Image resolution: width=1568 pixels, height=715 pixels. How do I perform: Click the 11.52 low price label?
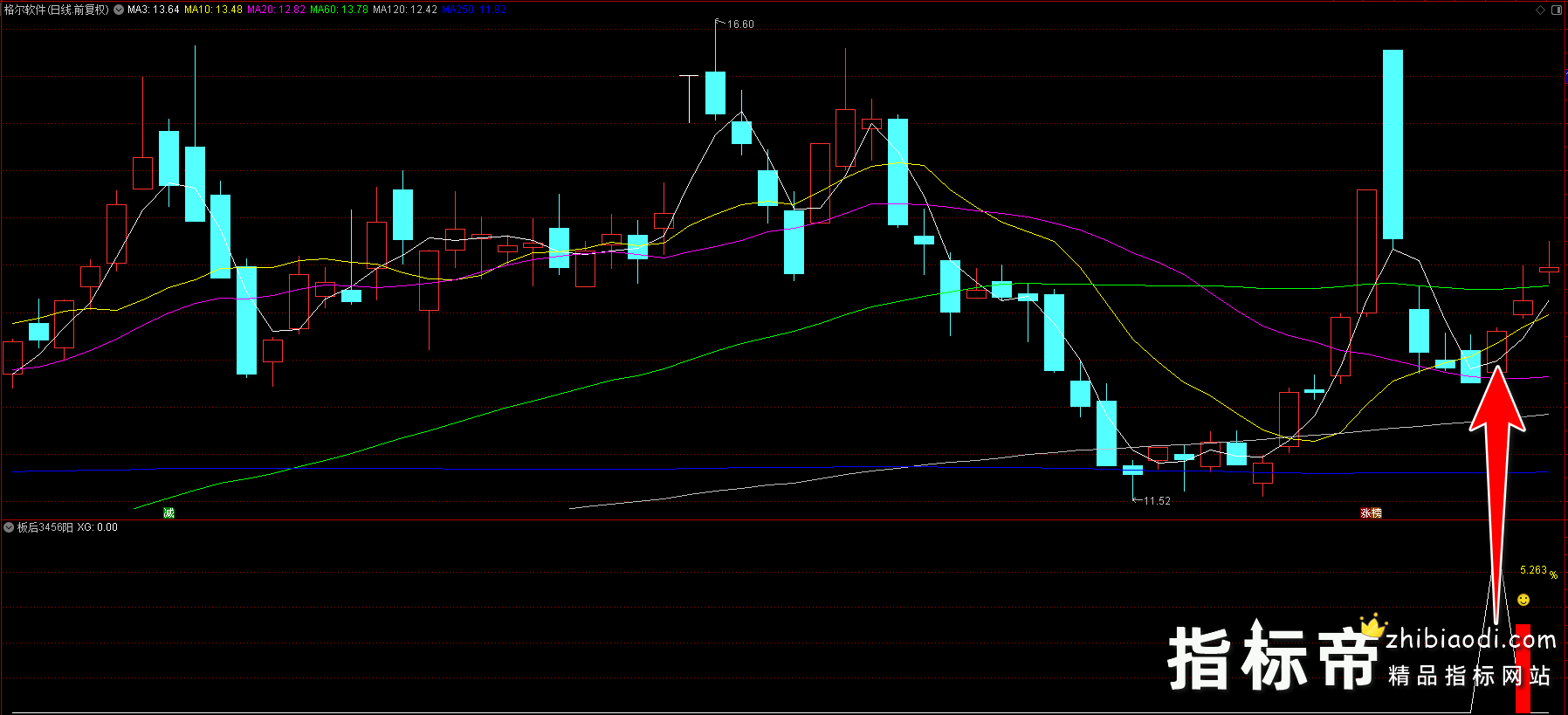pyautogui.click(x=1157, y=501)
